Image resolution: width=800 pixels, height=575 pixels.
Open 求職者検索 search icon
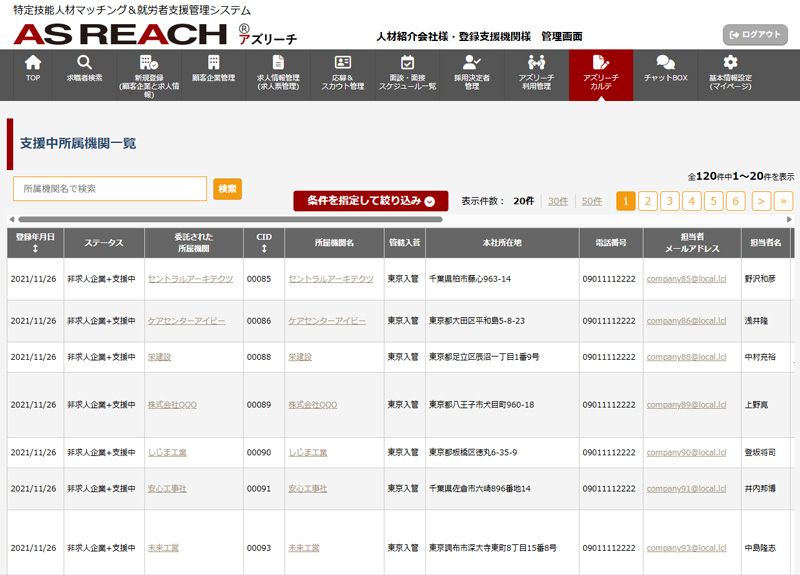tap(84, 63)
